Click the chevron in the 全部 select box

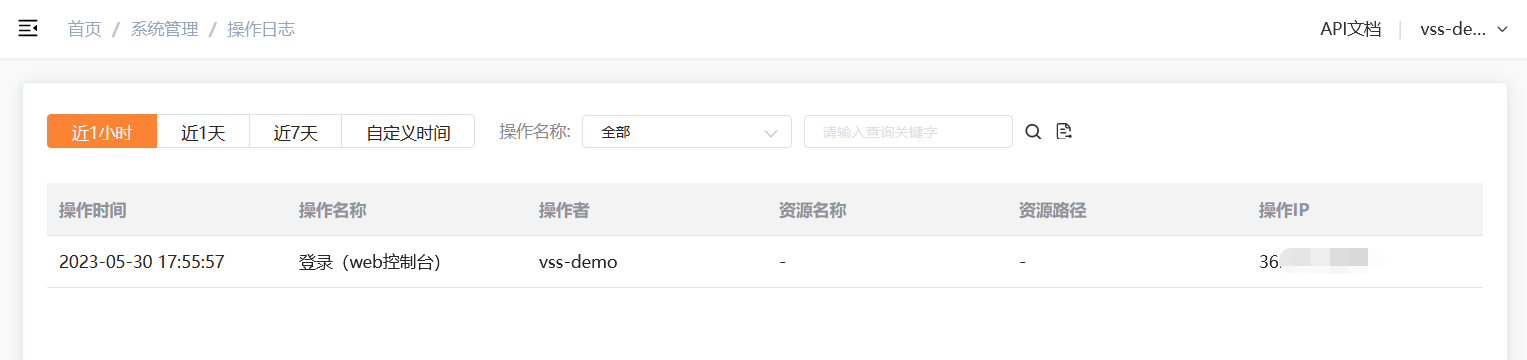coord(771,132)
